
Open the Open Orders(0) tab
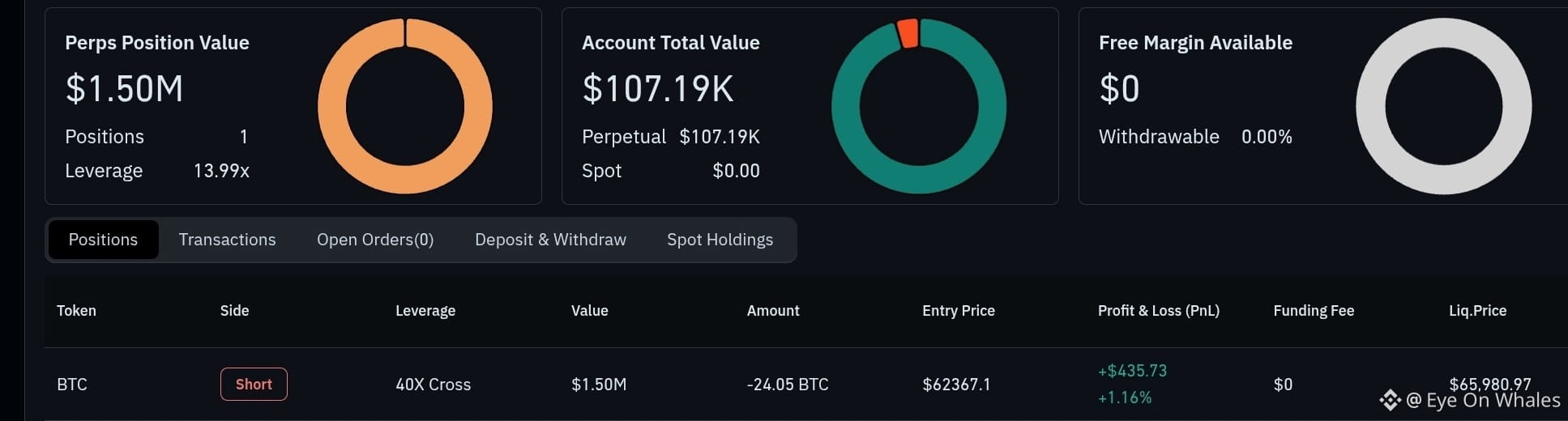[x=375, y=240]
